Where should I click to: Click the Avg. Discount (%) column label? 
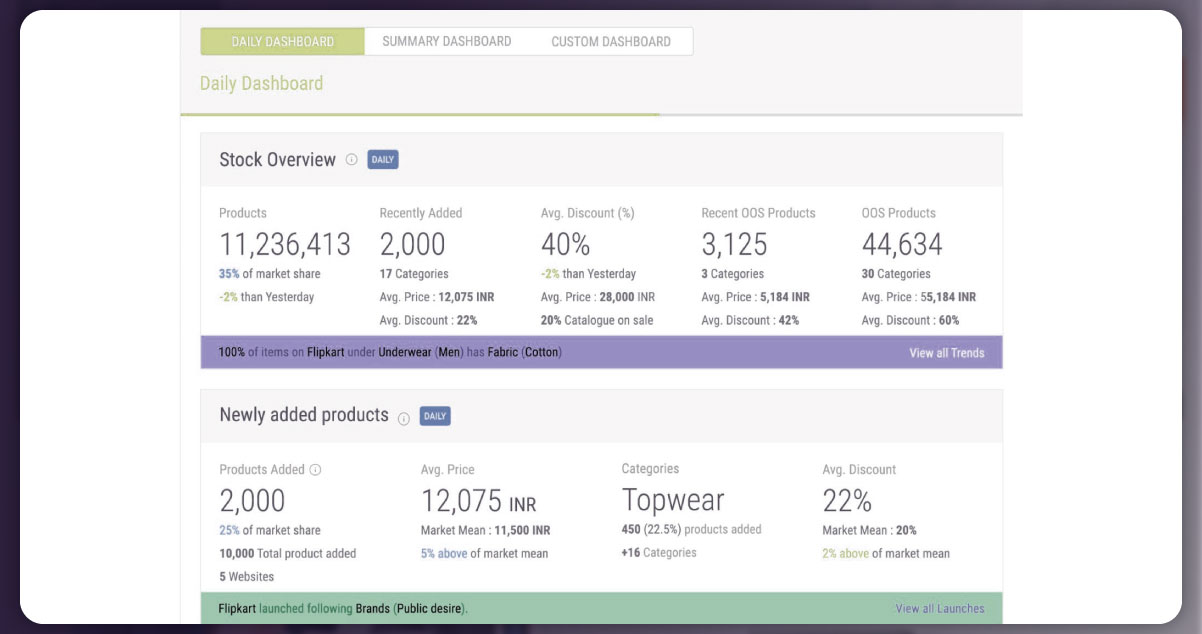tap(588, 213)
